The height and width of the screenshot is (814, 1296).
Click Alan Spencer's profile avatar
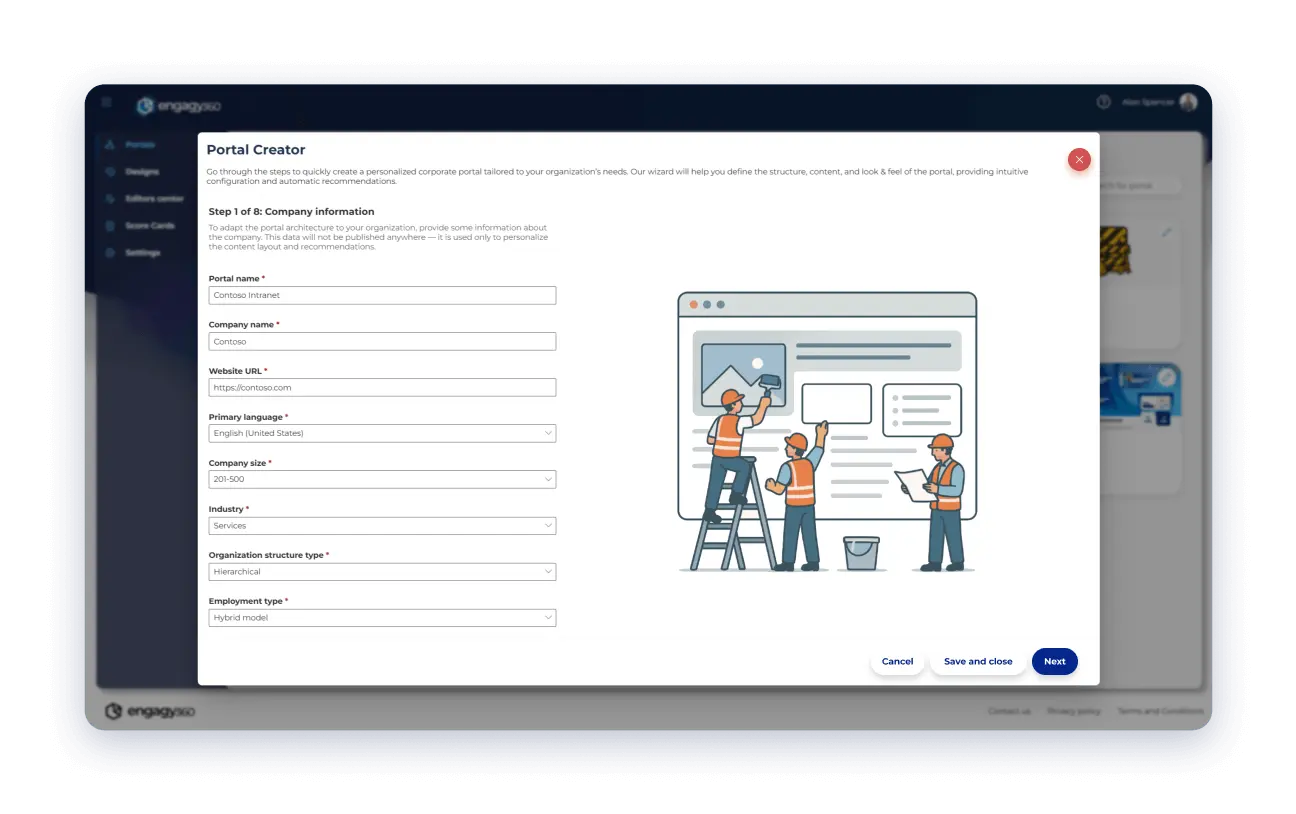tap(1188, 102)
